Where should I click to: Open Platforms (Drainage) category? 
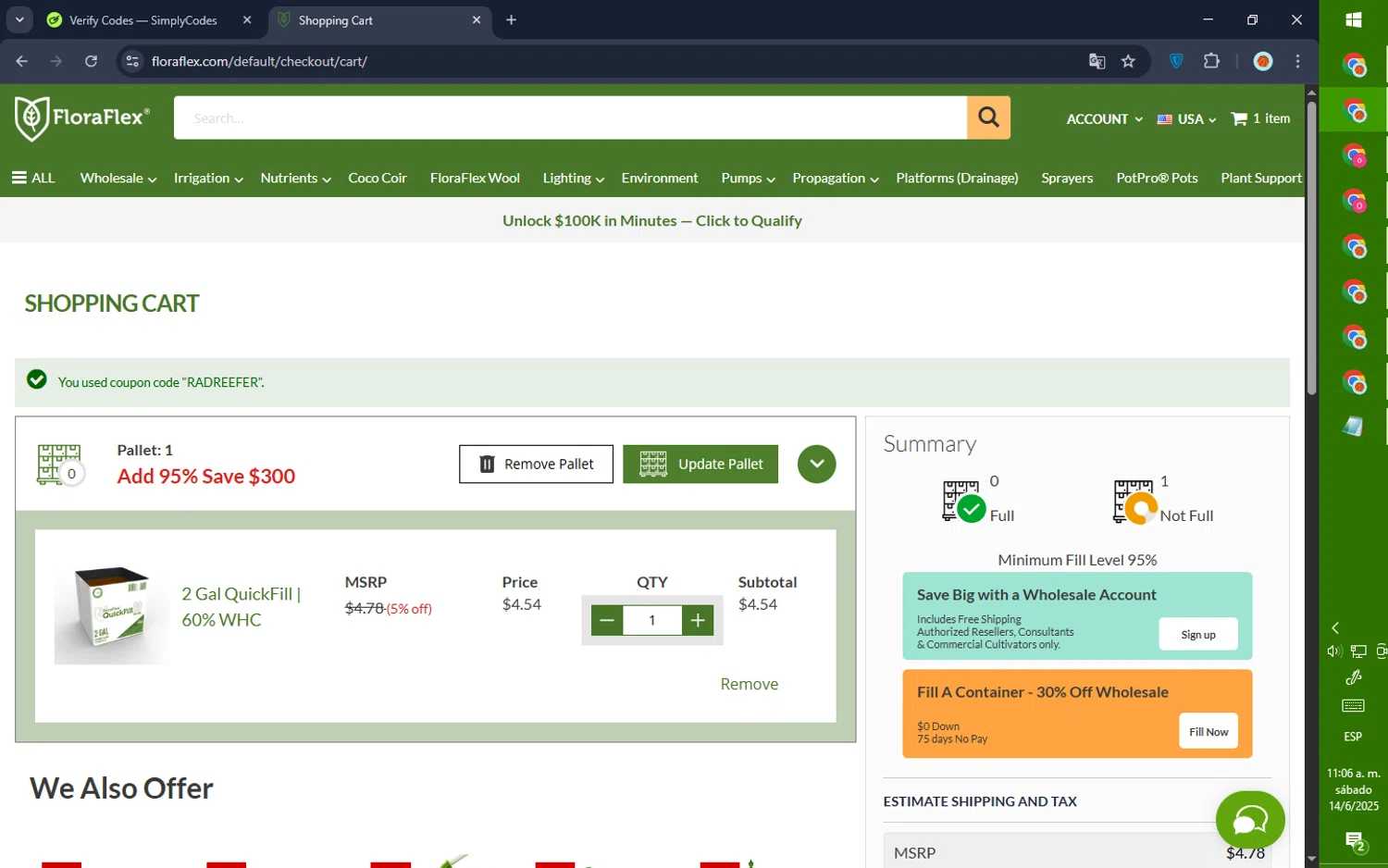957,178
